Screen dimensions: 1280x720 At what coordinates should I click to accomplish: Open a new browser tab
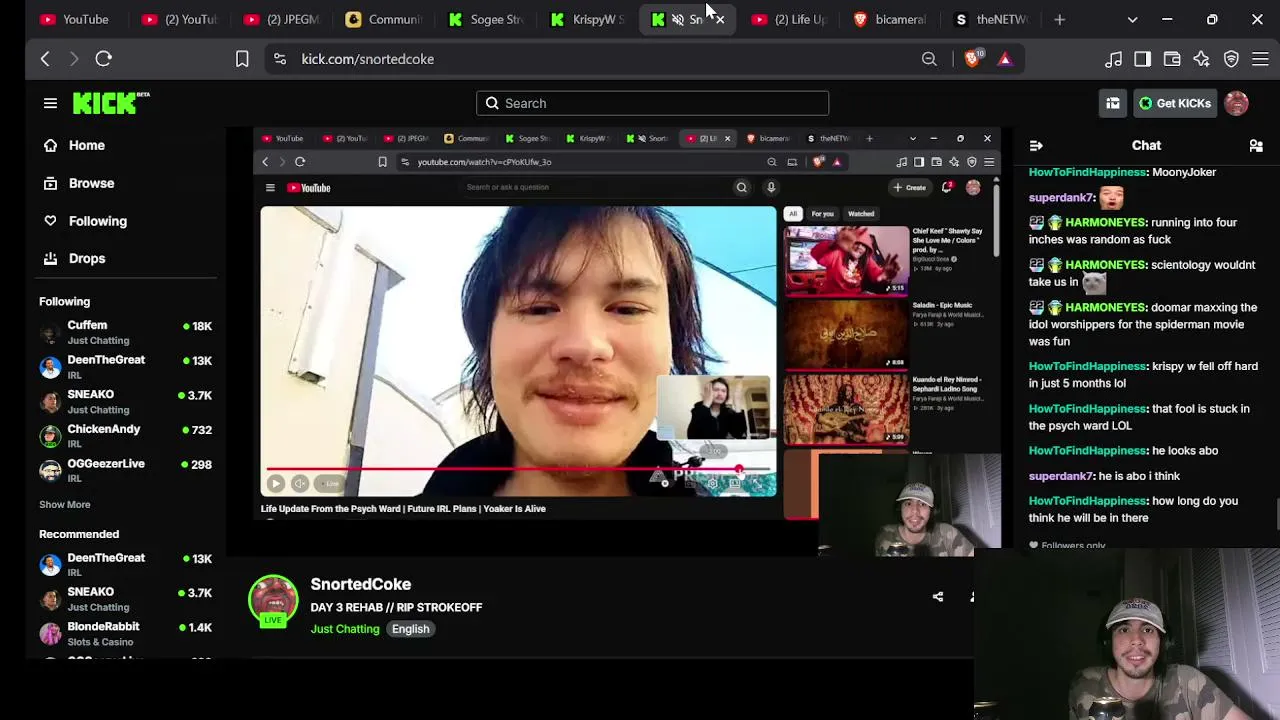pos(1059,19)
